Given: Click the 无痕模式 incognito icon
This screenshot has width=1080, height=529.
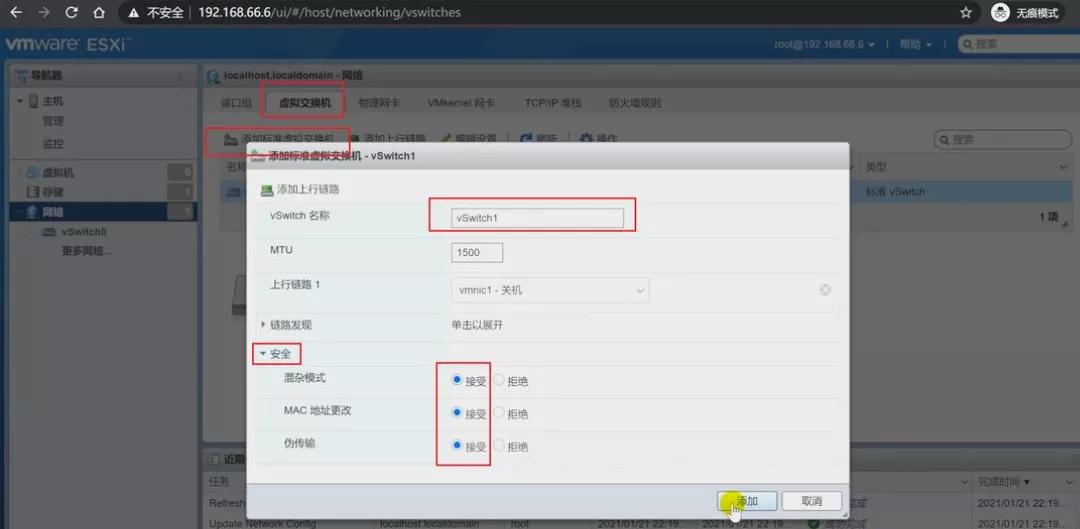Looking at the screenshot, I should click(1001, 12).
